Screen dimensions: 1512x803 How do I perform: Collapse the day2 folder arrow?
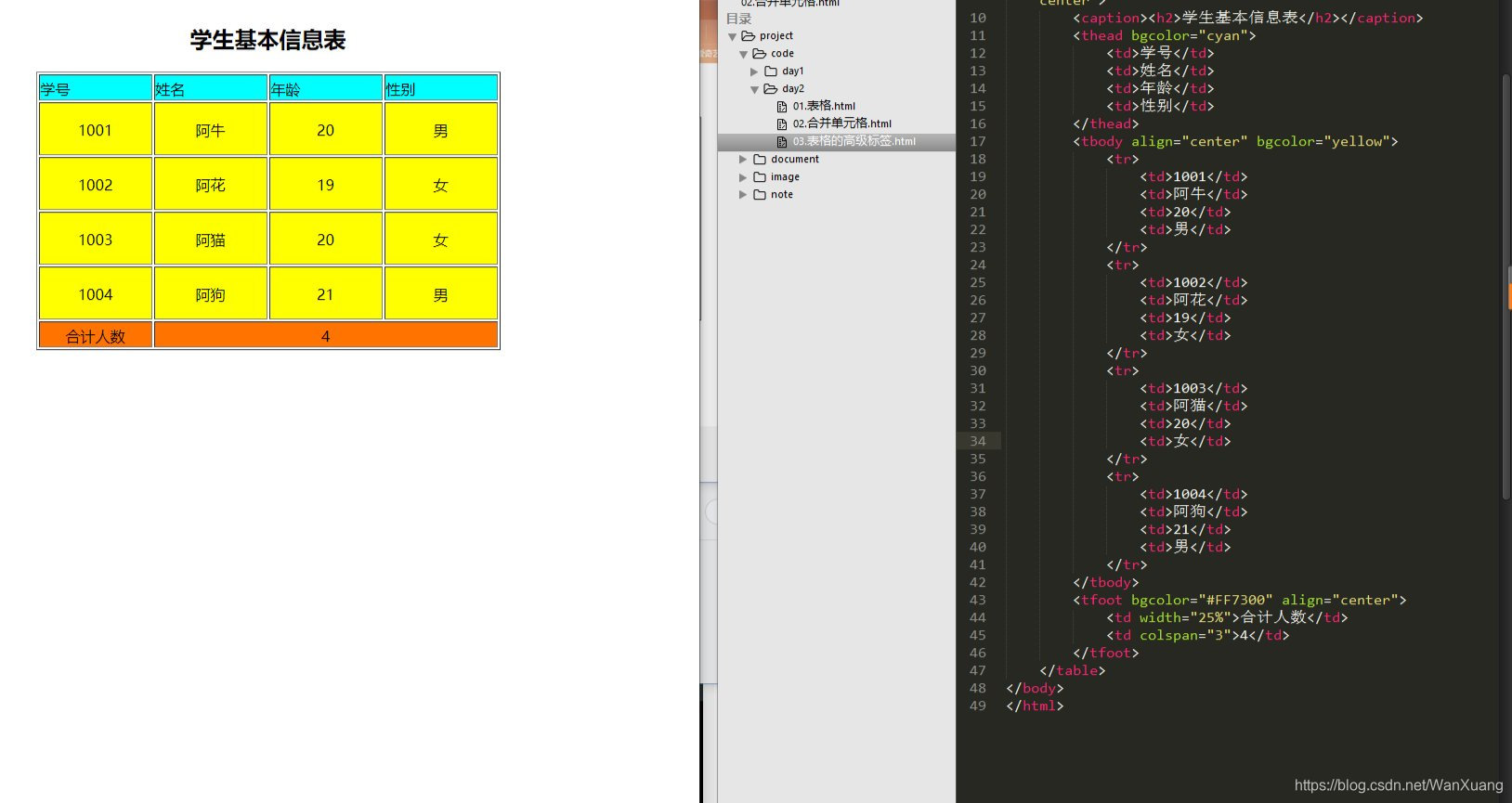(x=754, y=90)
